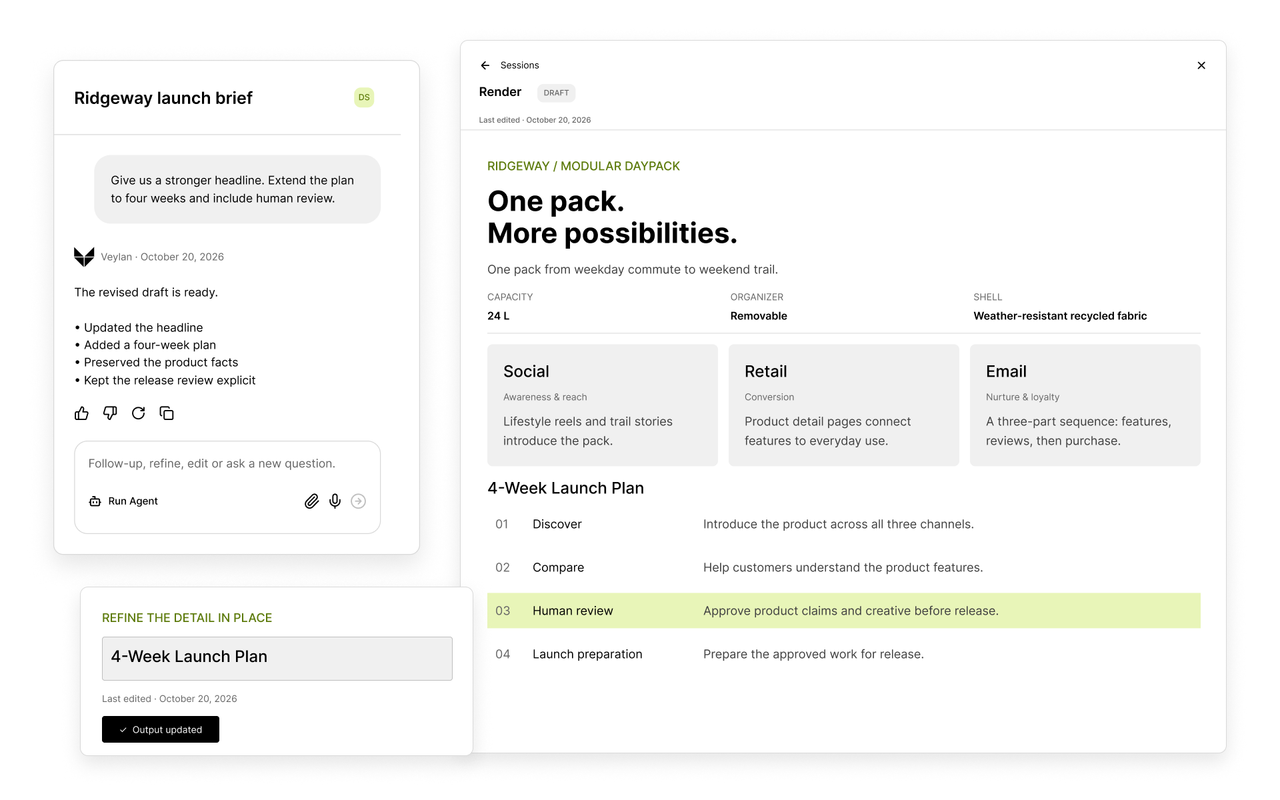The width and height of the screenshot is (1280, 800).
Task: Attach a file with the paperclip icon
Action: click(311, 501)
